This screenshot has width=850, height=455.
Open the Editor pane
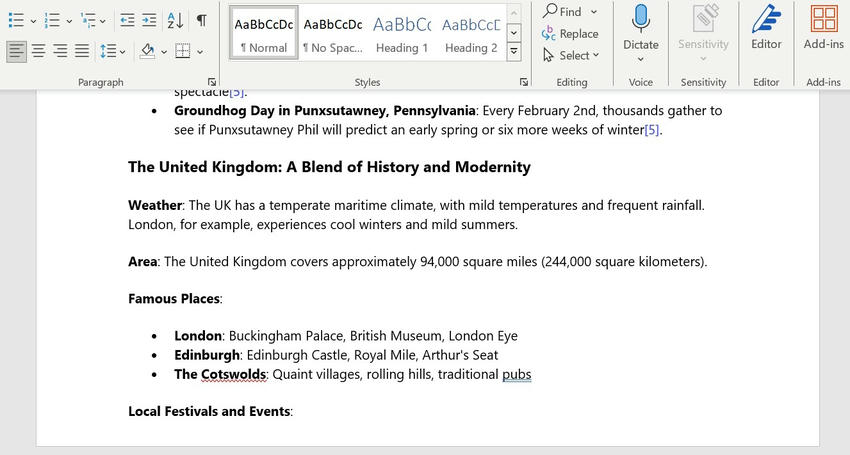click(x=766, y=27)
